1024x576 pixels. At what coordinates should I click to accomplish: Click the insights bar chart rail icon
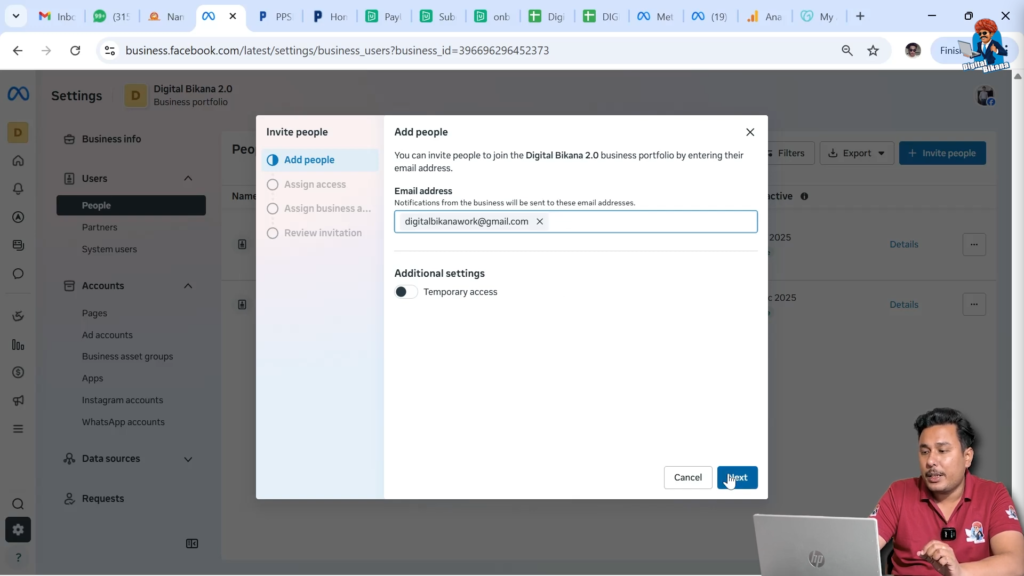click(18, 344)
